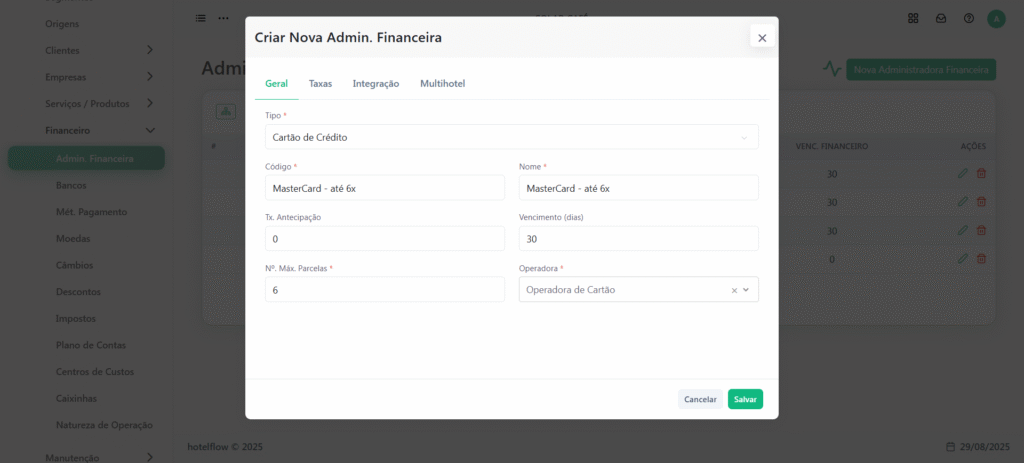Click the Nº. Máx. Parcelas input field
The height and width of the screenshot is (463, 1024).
click(385, 289)
